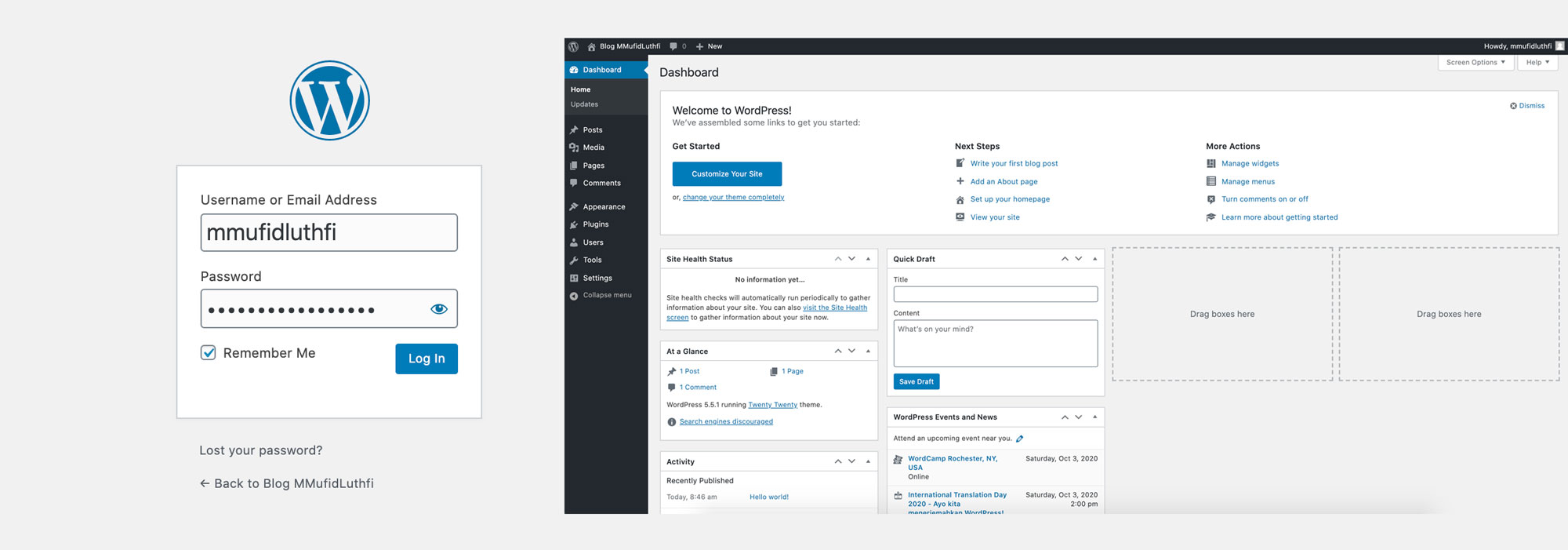The width and height of the screenshot is (1568, 550).
Task: Click the info icon beside Search engines discouraged
Action: click(x=671, y=422)
